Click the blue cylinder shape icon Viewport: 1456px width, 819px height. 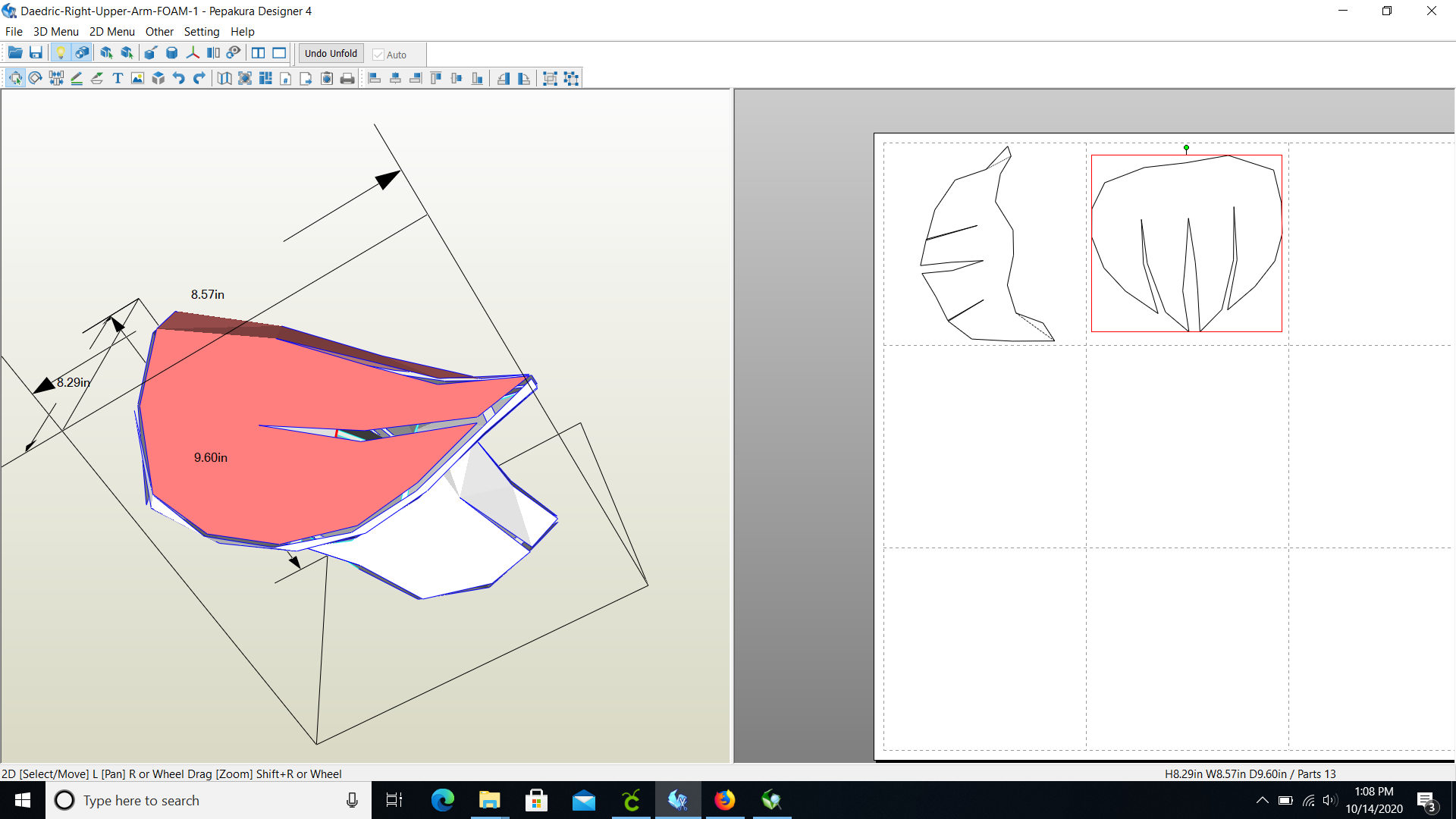pos(172,53)
